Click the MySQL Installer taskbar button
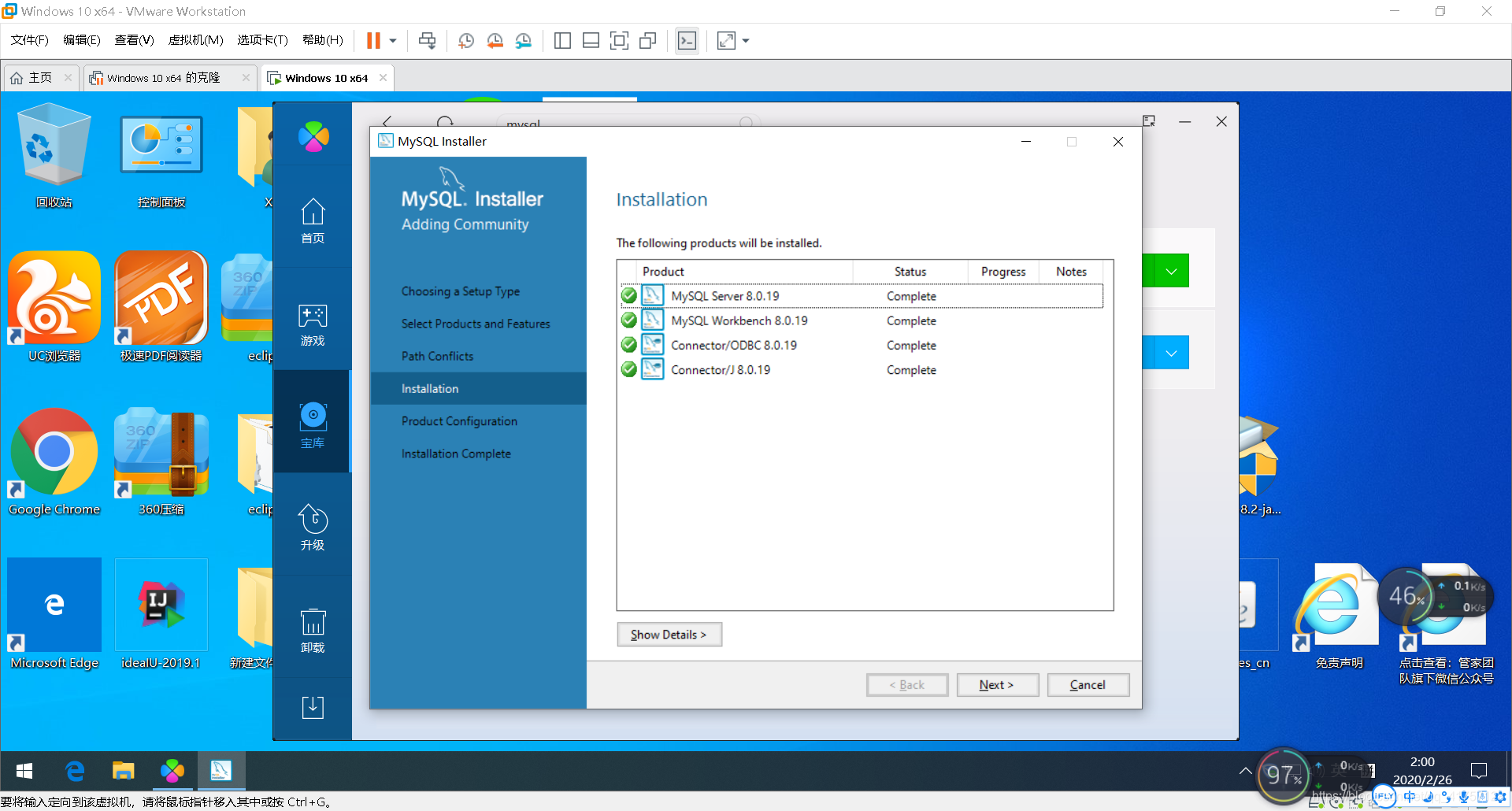The width and height of the screenshot is (1512, 811). pyautogui.click(x=220, y=771)
